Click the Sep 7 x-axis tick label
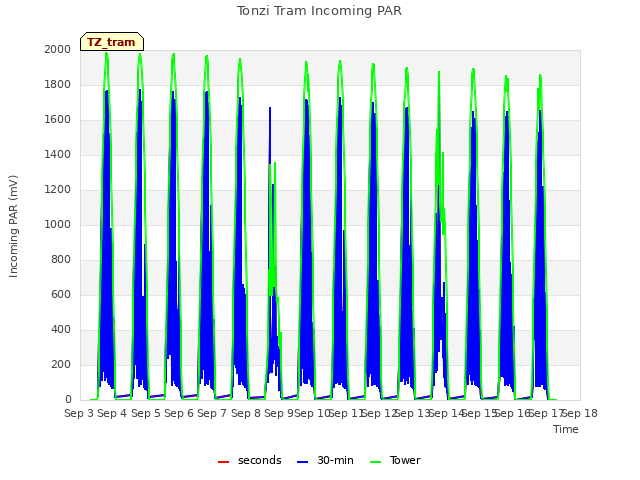640x480 pixels. click(x=212, y=413)
